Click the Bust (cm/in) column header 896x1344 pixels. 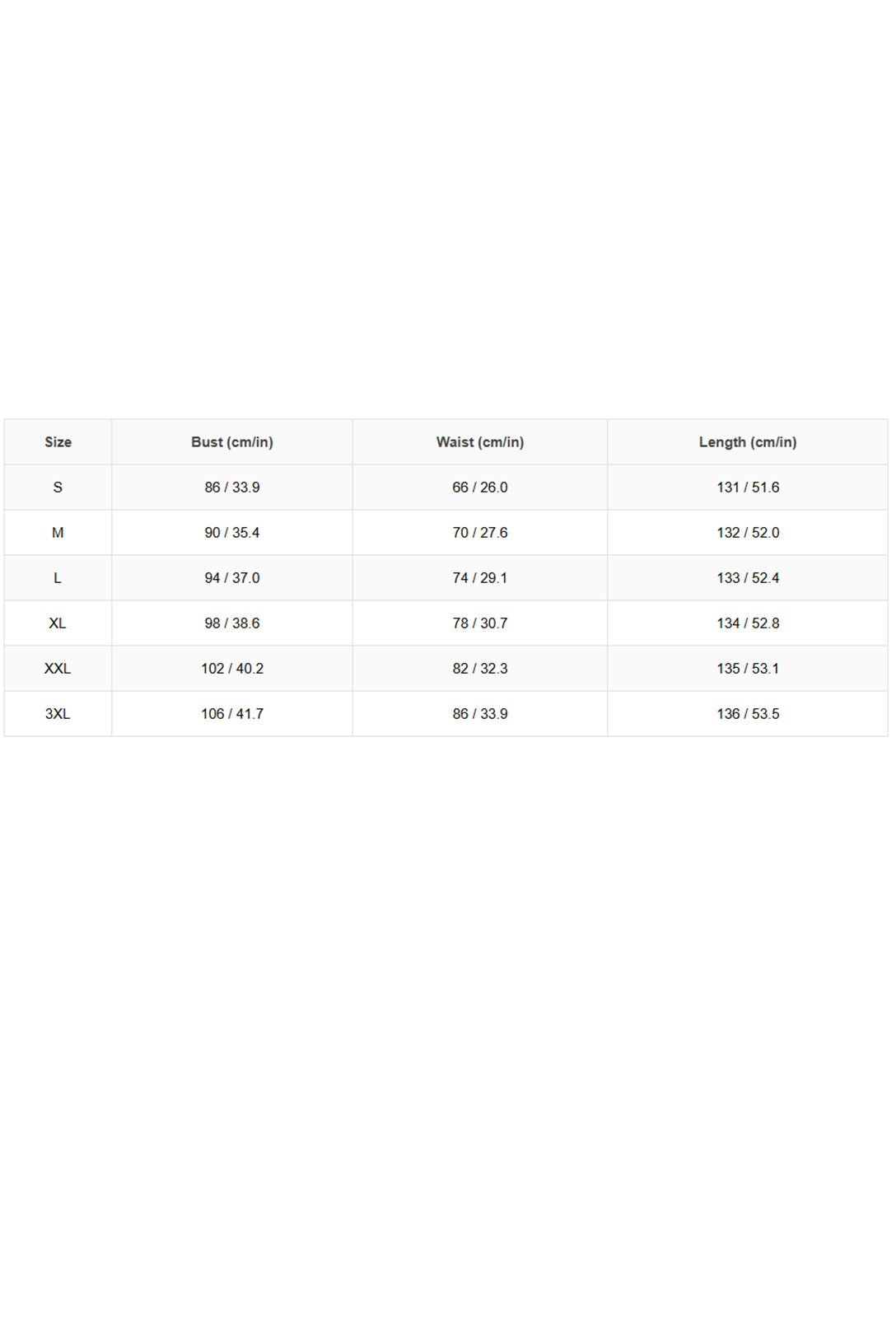pyautogui.click(x=232, y=442)
